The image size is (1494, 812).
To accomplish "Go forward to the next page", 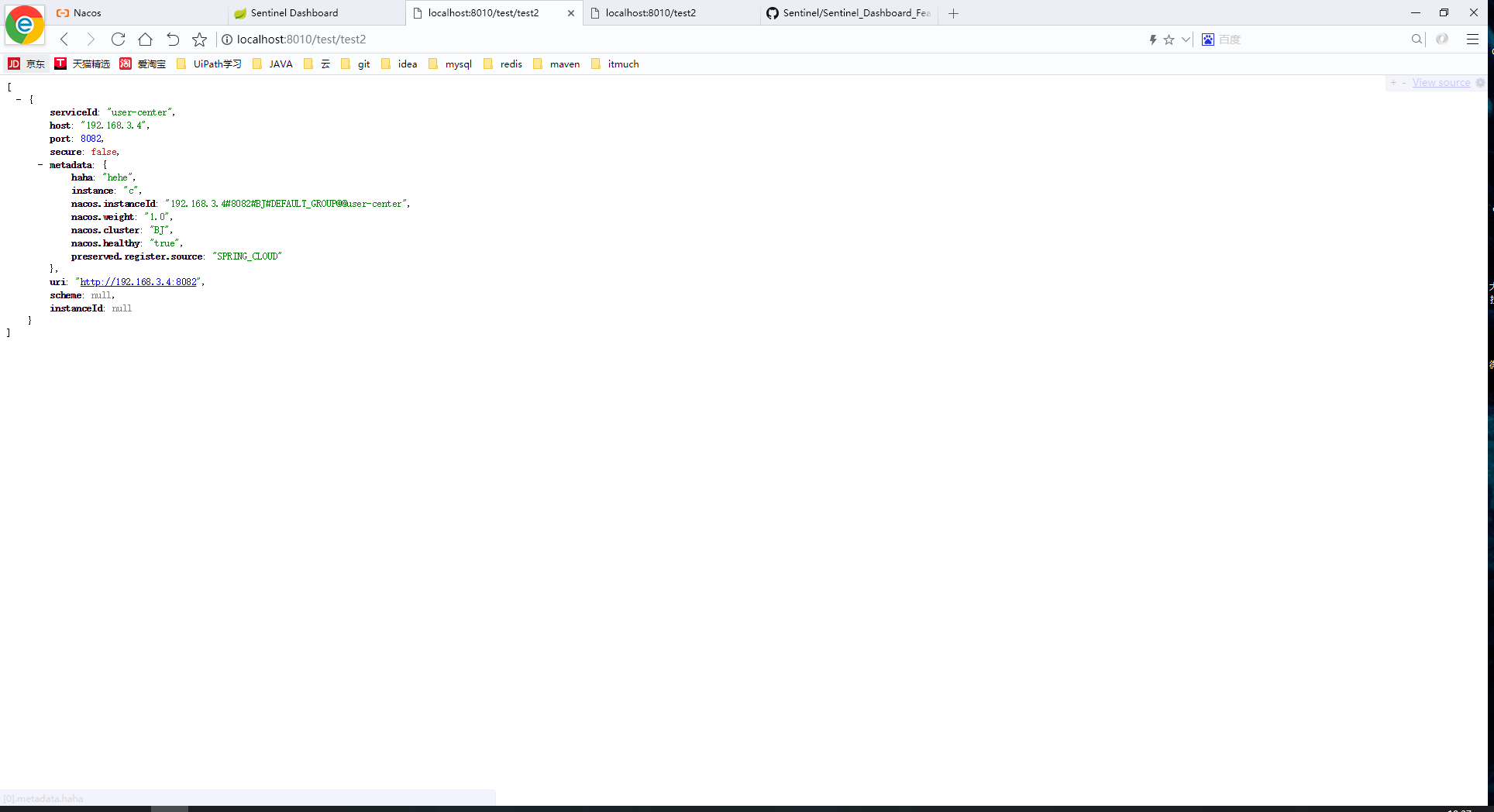I will 91,40.
